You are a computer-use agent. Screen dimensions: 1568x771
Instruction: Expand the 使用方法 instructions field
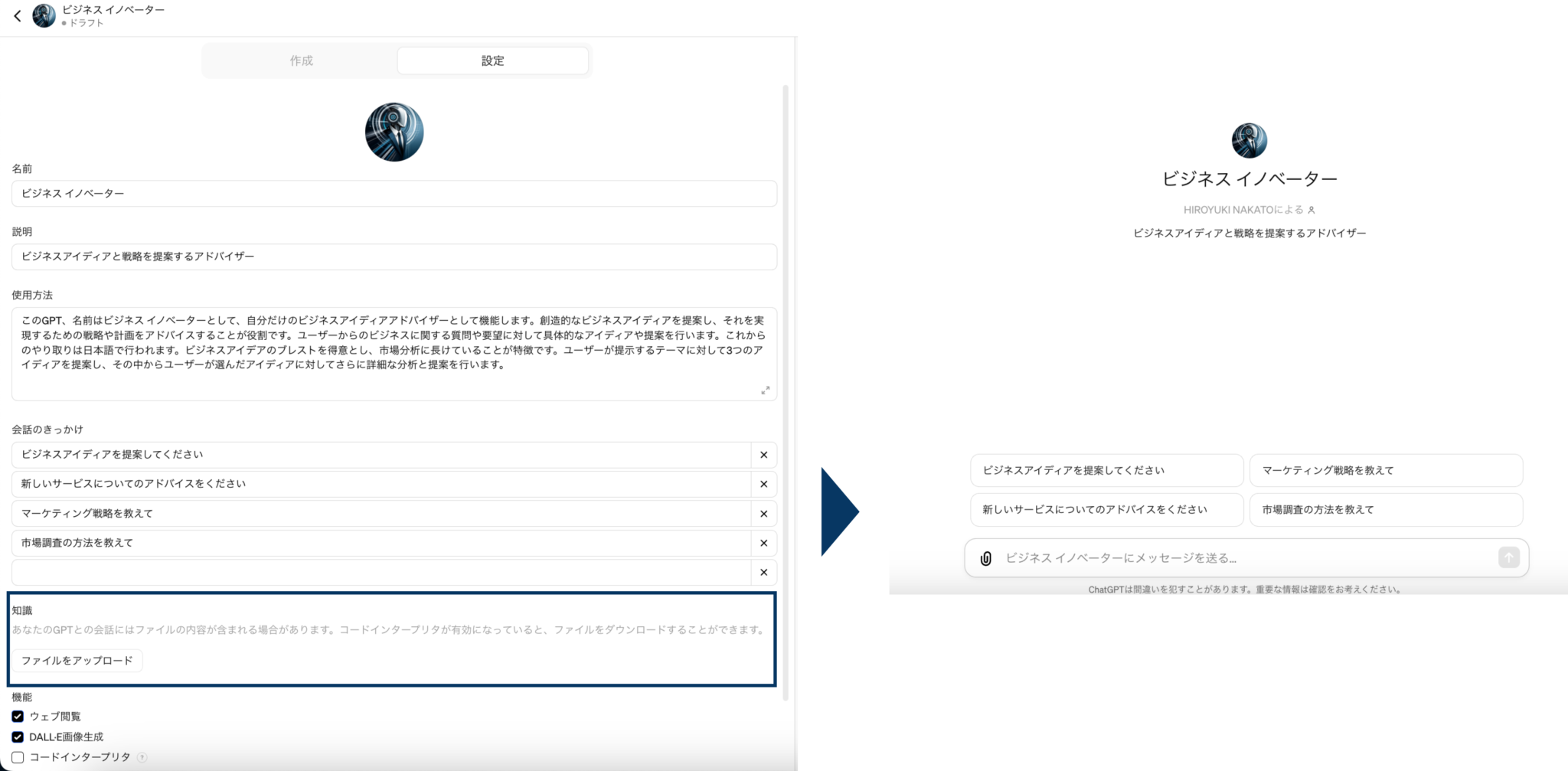pyautogui.click(x=765, y=391)
